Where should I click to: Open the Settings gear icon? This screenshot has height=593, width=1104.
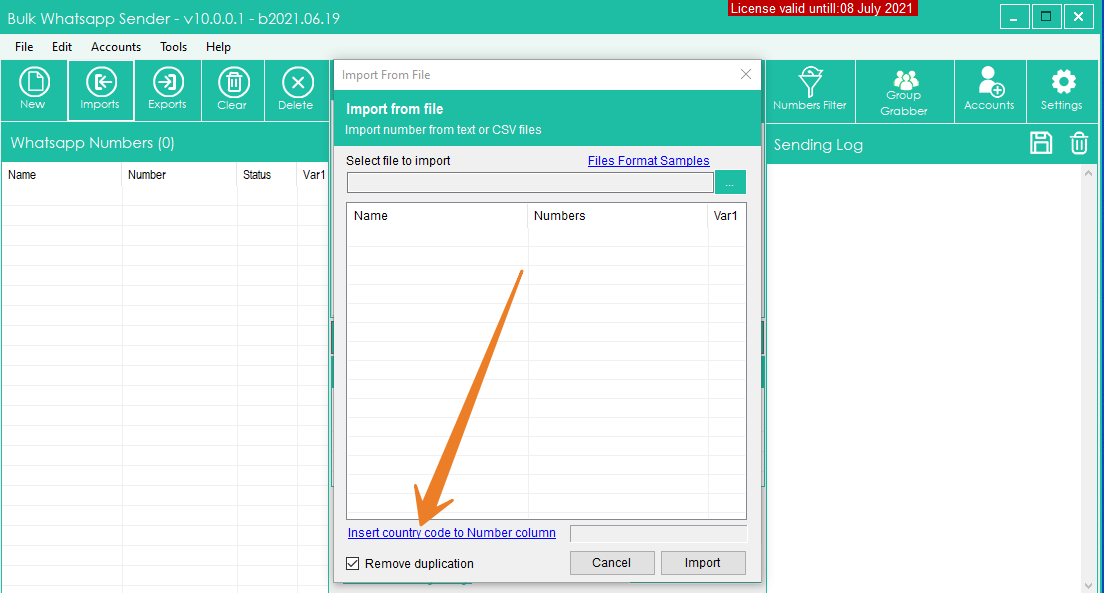coord(1062,91)
